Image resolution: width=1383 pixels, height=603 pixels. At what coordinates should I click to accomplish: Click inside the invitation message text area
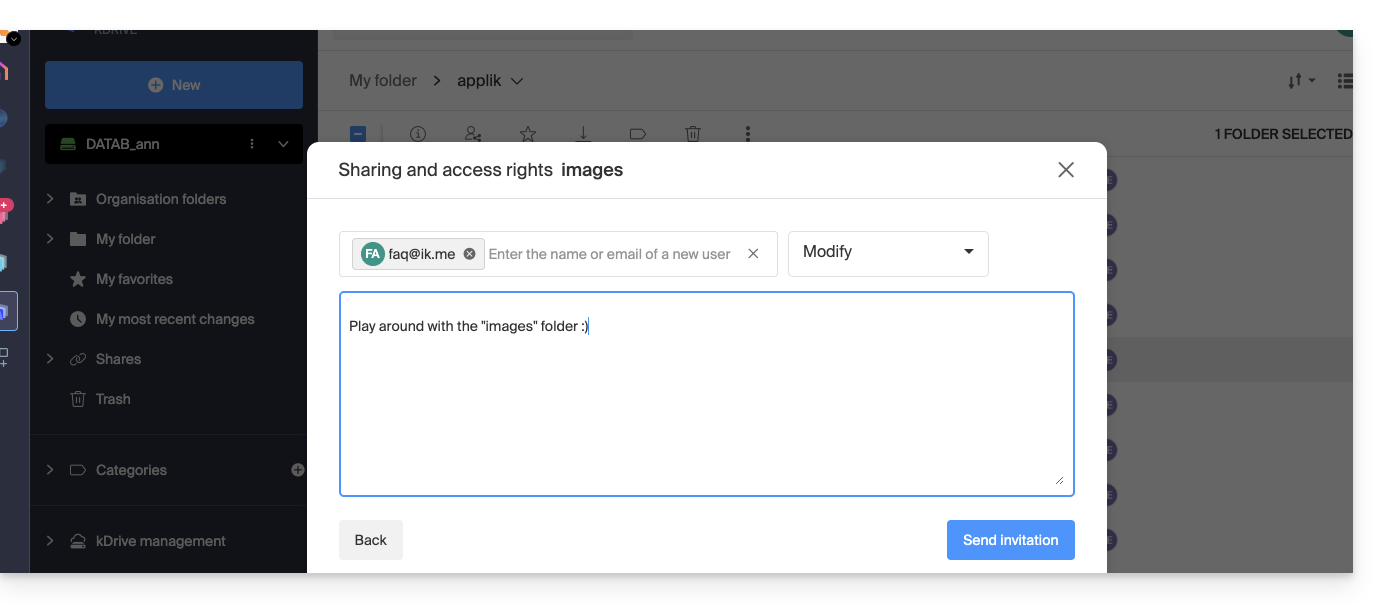point(706,400)
